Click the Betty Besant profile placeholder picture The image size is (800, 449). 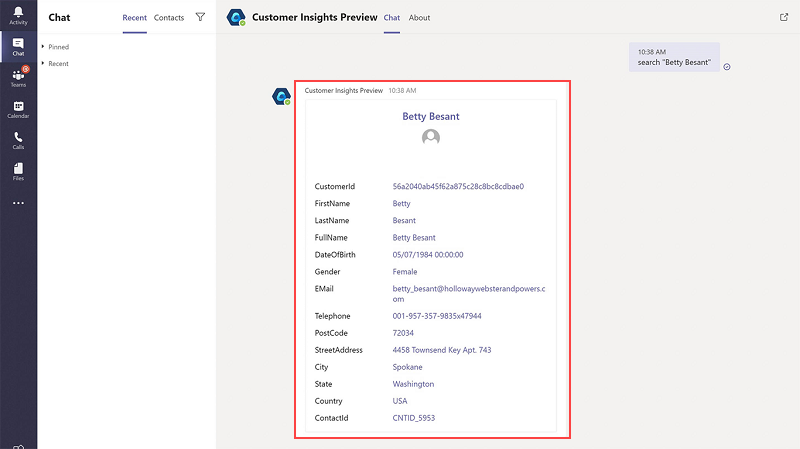(431, 137)
